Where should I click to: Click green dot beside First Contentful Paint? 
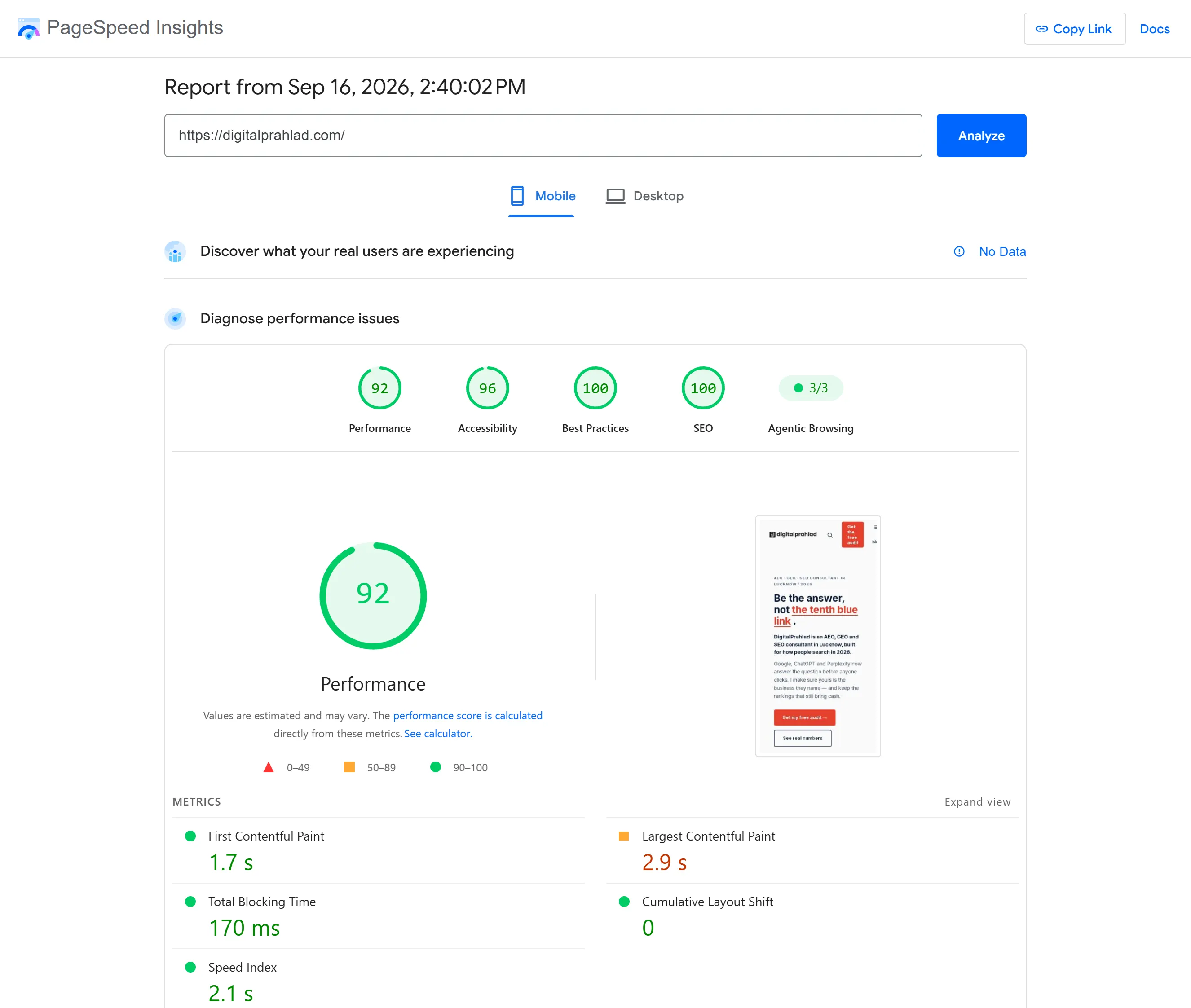[190, 836]
